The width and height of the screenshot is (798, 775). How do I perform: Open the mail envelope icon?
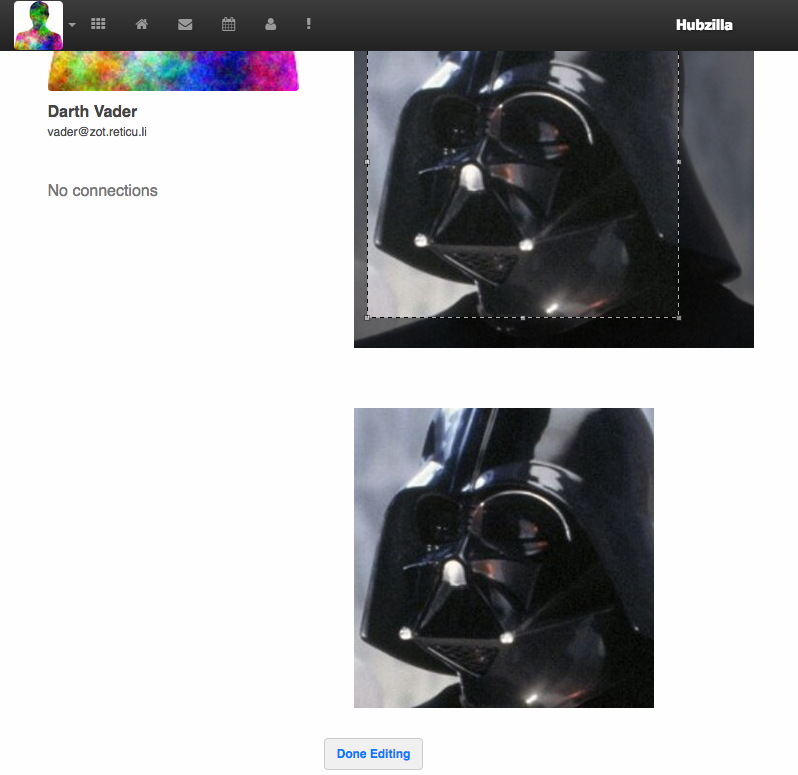coord(185,24)
